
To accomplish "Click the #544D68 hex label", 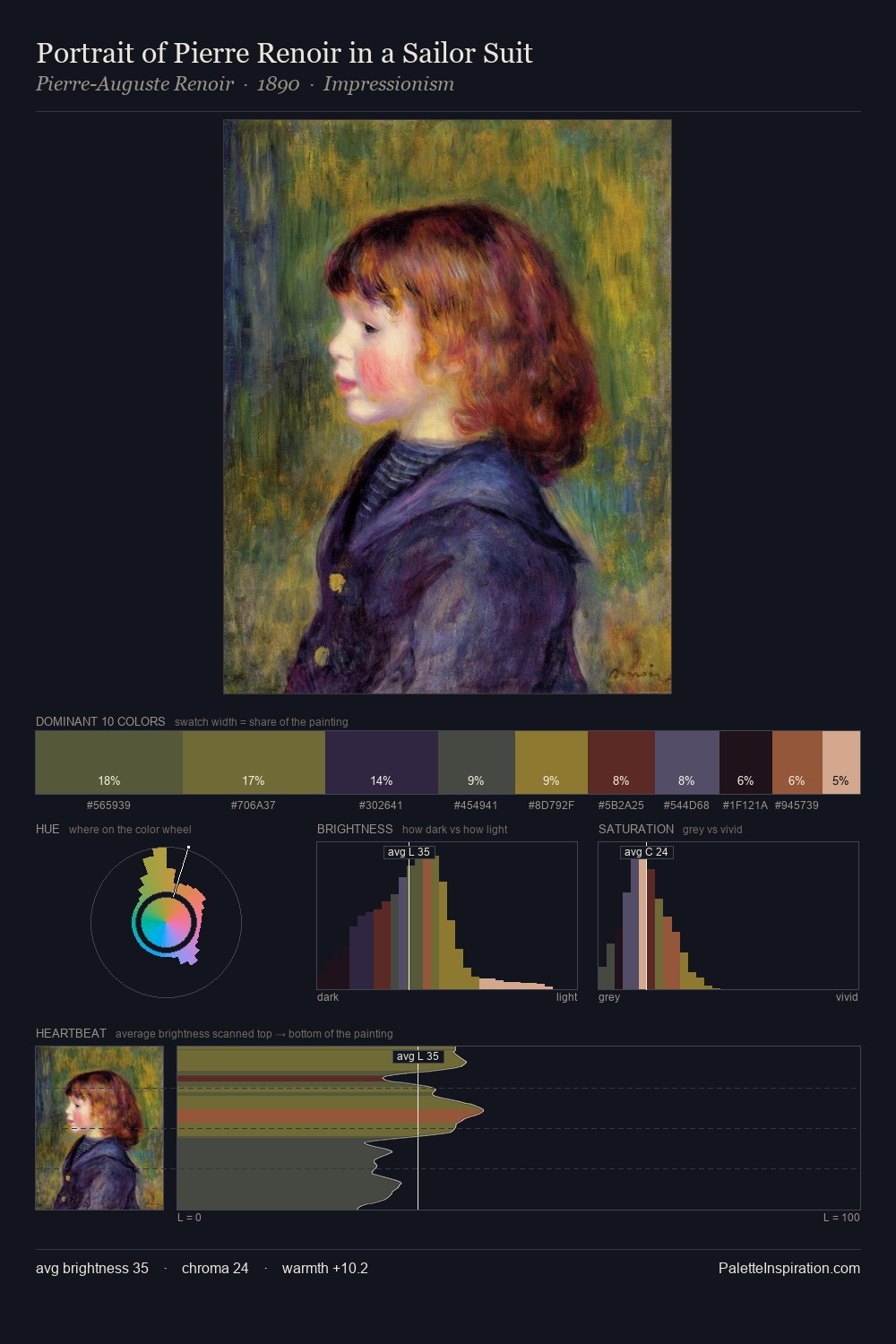I will [686, 806].
